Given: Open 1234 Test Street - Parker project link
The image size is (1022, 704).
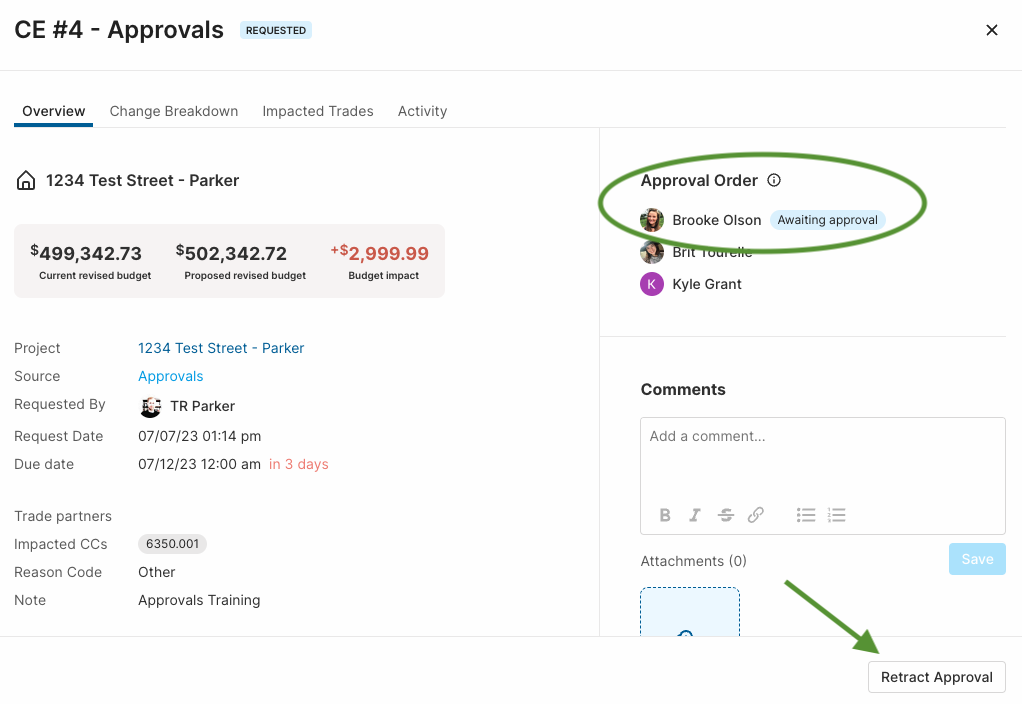Looking at the screenshot, I should click(221, 348).
